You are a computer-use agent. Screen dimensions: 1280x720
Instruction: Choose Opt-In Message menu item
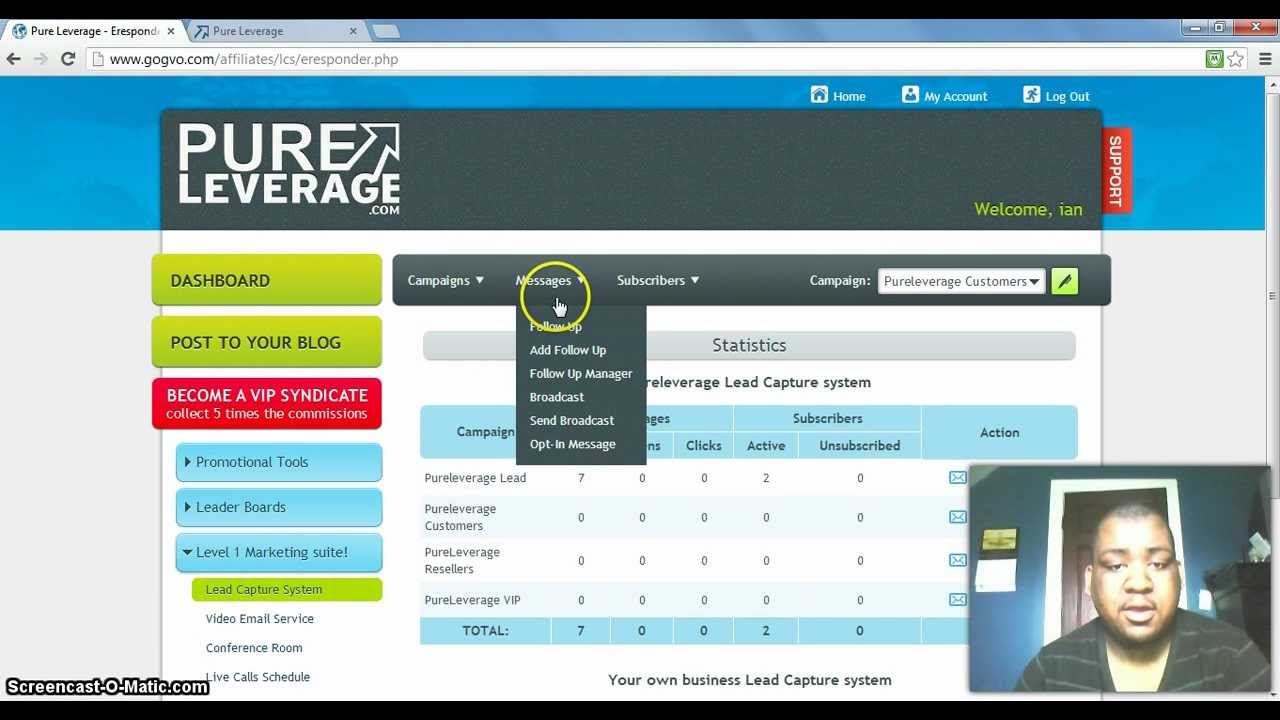coord(573,444)
